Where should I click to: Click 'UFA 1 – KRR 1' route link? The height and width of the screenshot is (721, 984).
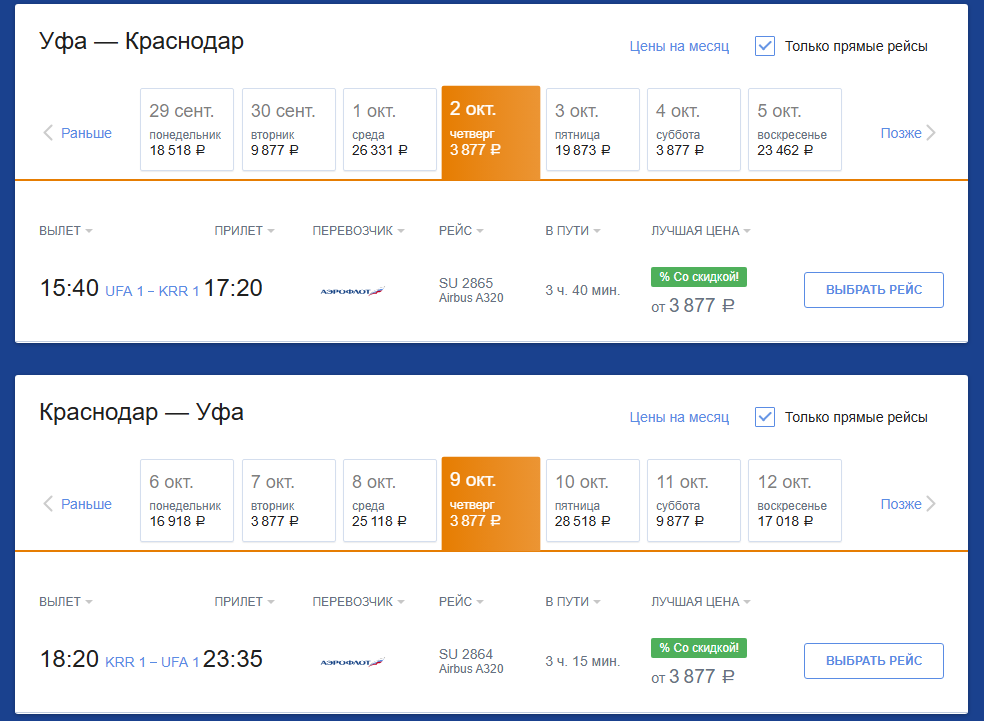(x=151, y=291)
